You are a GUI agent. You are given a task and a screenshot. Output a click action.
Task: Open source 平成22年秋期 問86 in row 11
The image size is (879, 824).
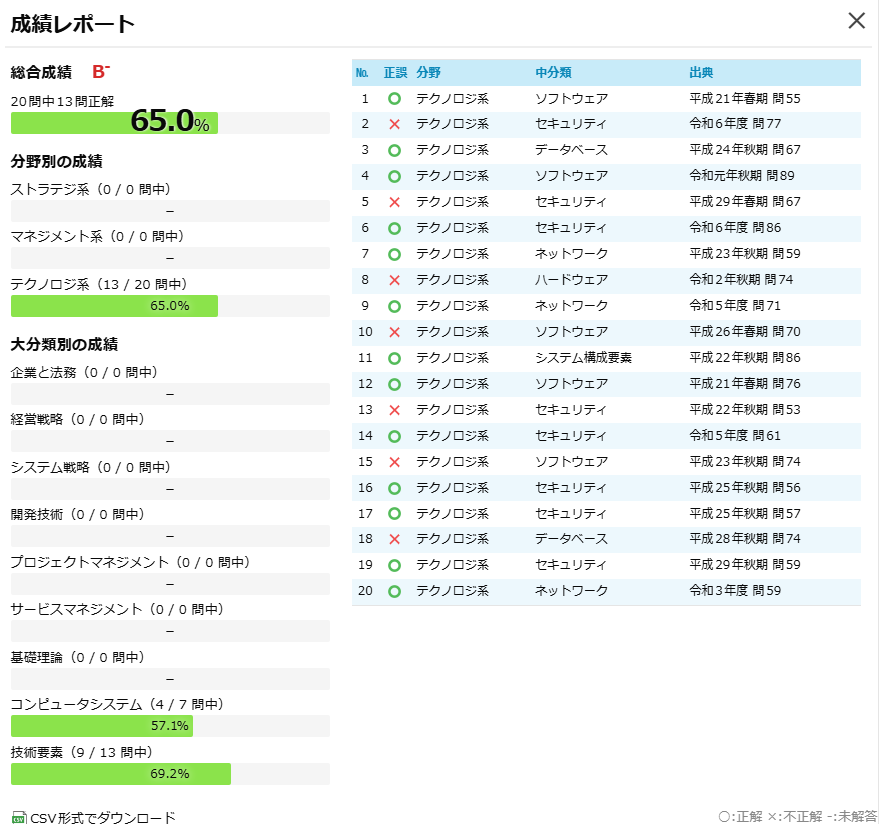[x=745, y=358]
